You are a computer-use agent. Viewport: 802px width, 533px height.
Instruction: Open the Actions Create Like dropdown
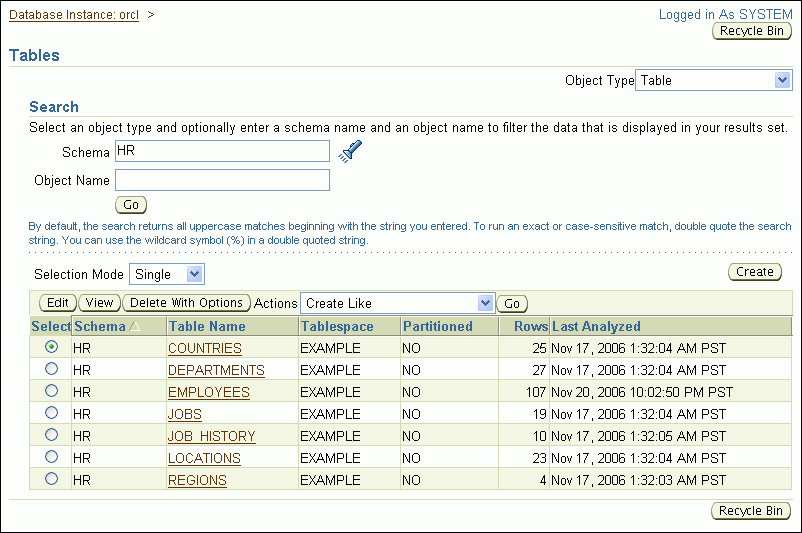[398, 303]
